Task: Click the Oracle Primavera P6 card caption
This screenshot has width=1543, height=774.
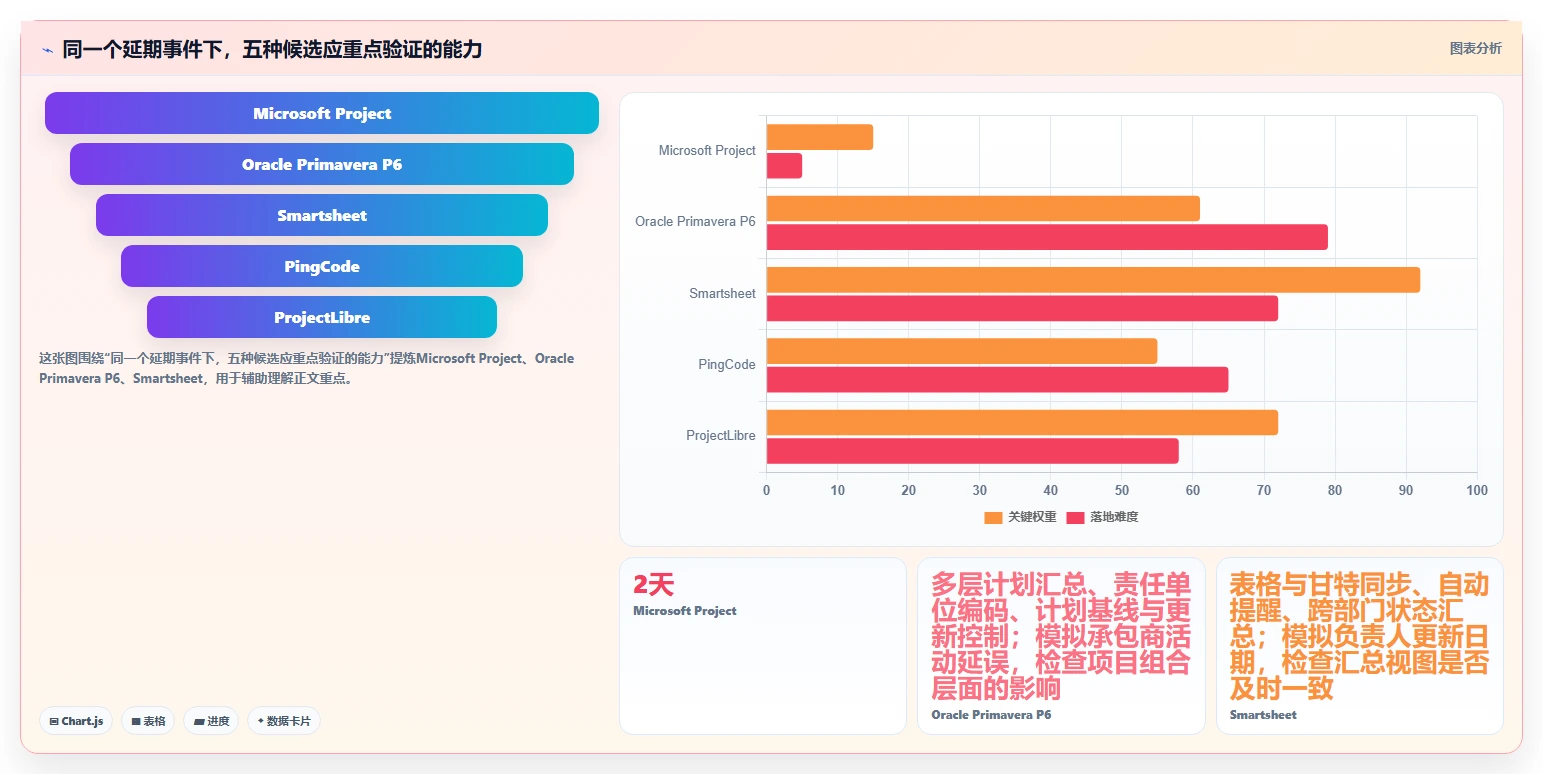Action: [991, 715]
